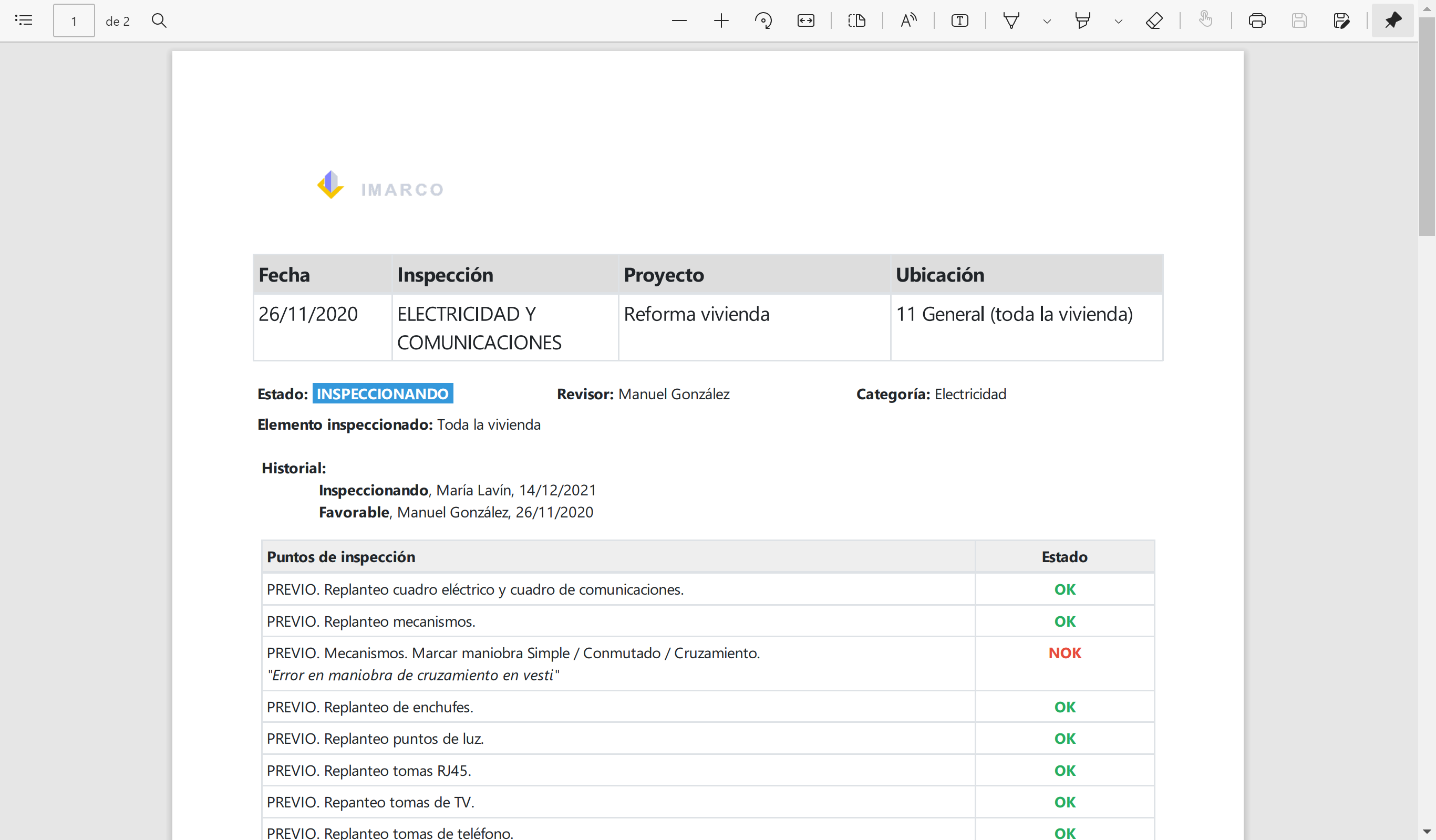Image resolution: width=1436 pixels, height=840 pixels.
Task: Select the Erase tool
Action: click(x=1154, y=20)
